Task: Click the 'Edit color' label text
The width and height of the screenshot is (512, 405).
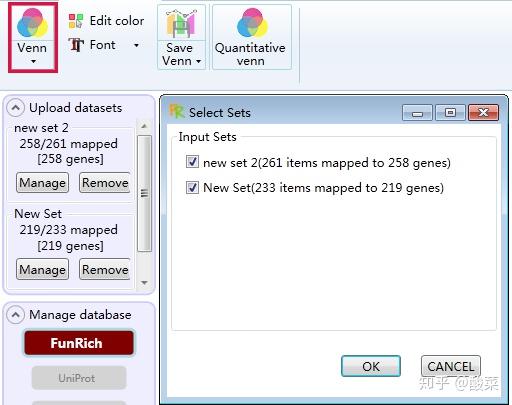Action: coord(117,21)
